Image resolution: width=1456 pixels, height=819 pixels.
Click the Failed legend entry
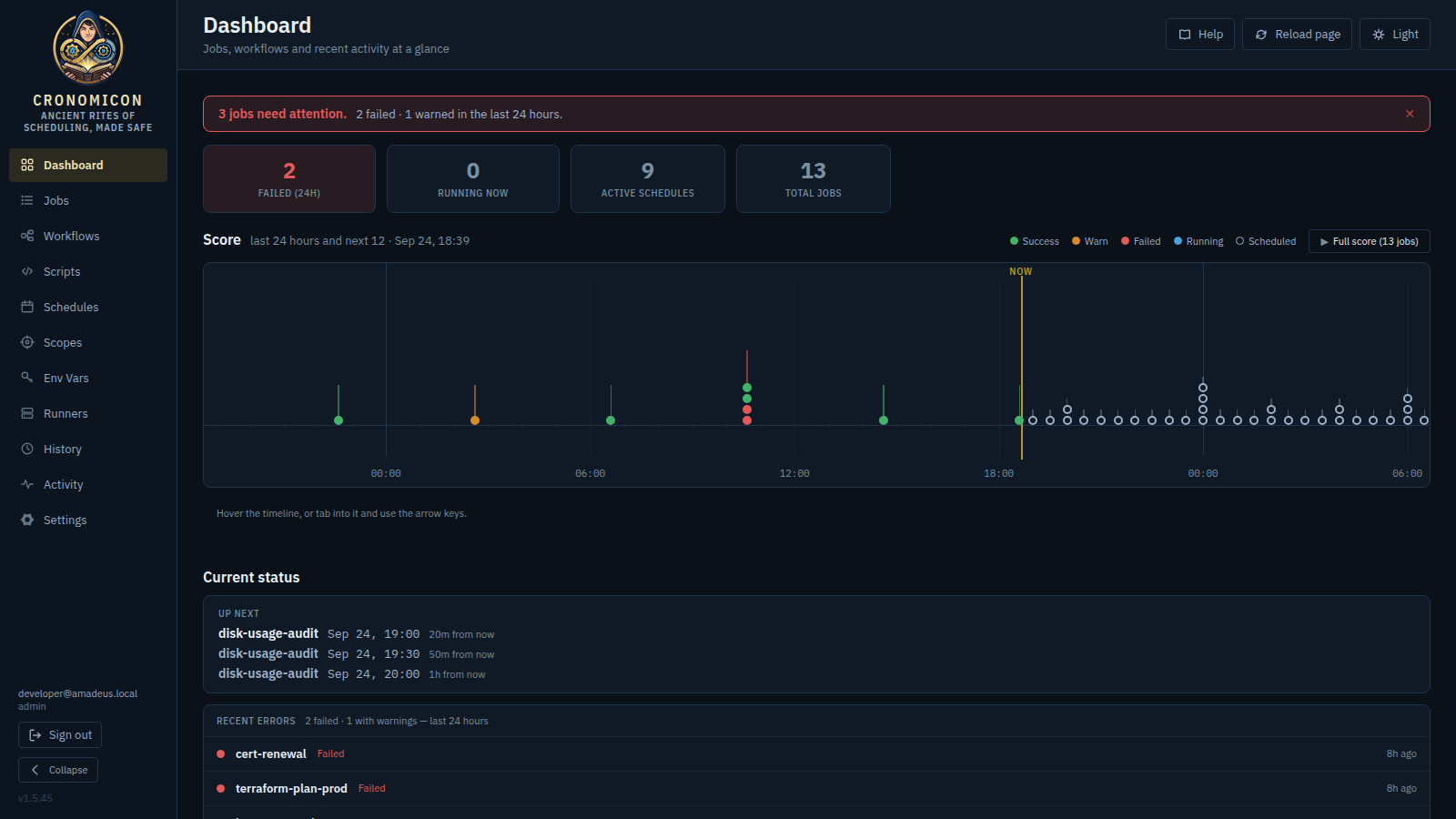coord(1141,241)
